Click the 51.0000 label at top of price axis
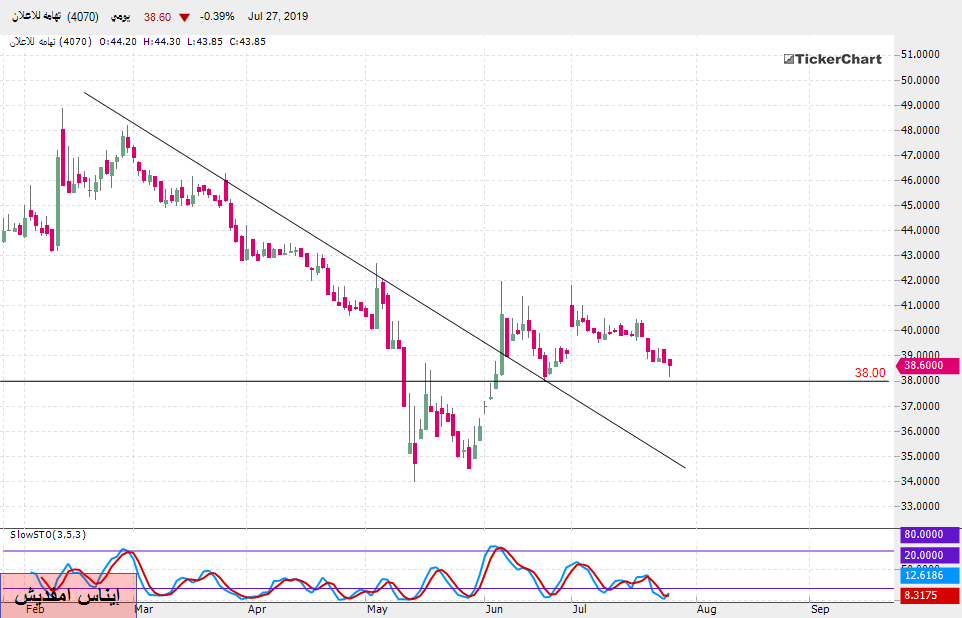This screenshot has height=618, width=962. point(919,54)
